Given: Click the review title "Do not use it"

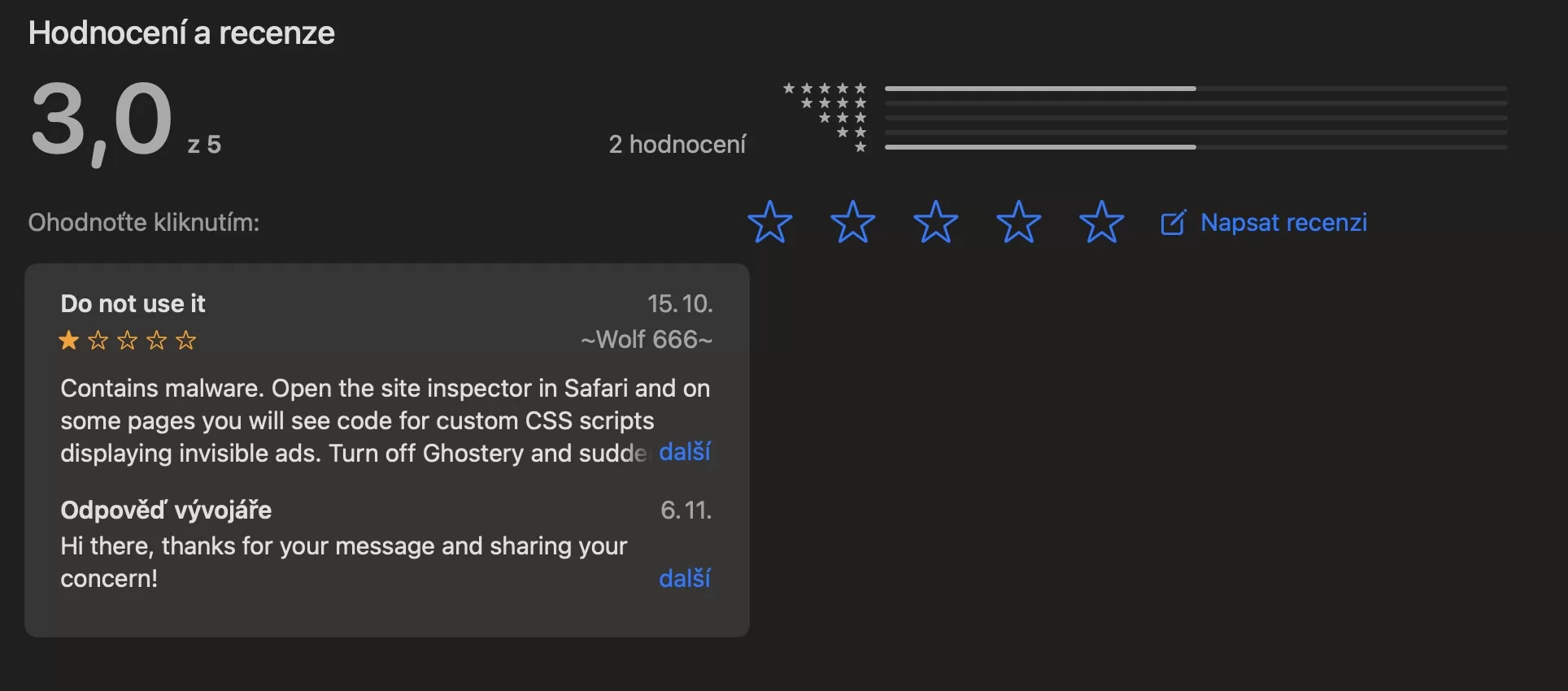Looking at the screenshot, I should [x=133, y=303].
